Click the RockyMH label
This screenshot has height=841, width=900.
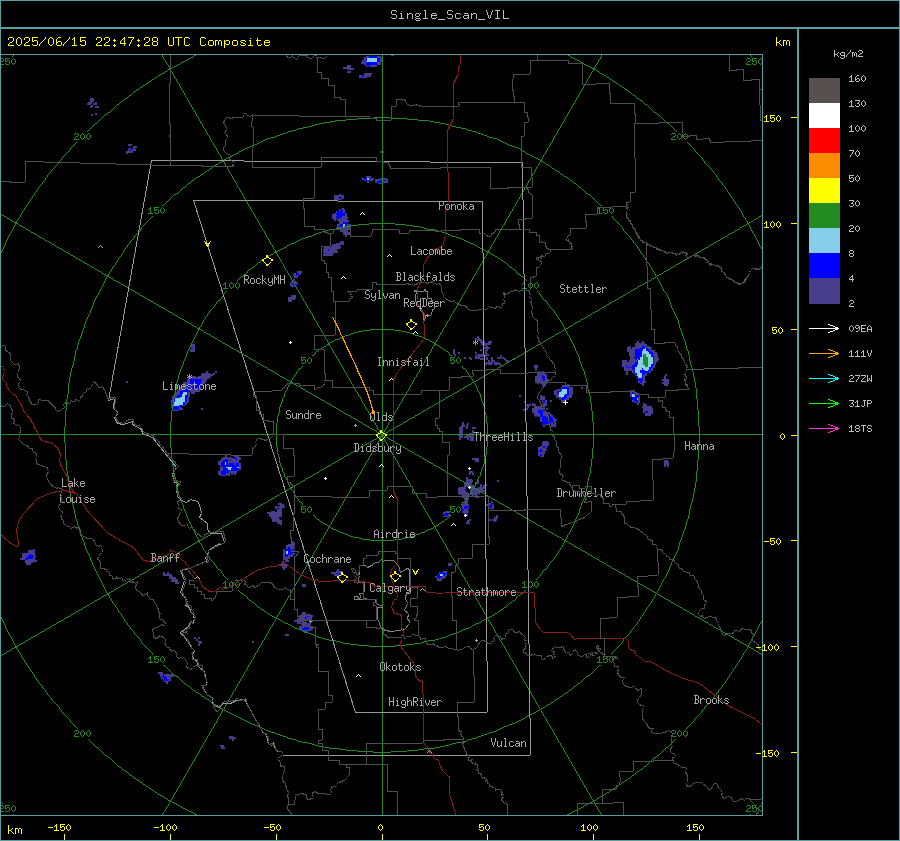(264, 280)
